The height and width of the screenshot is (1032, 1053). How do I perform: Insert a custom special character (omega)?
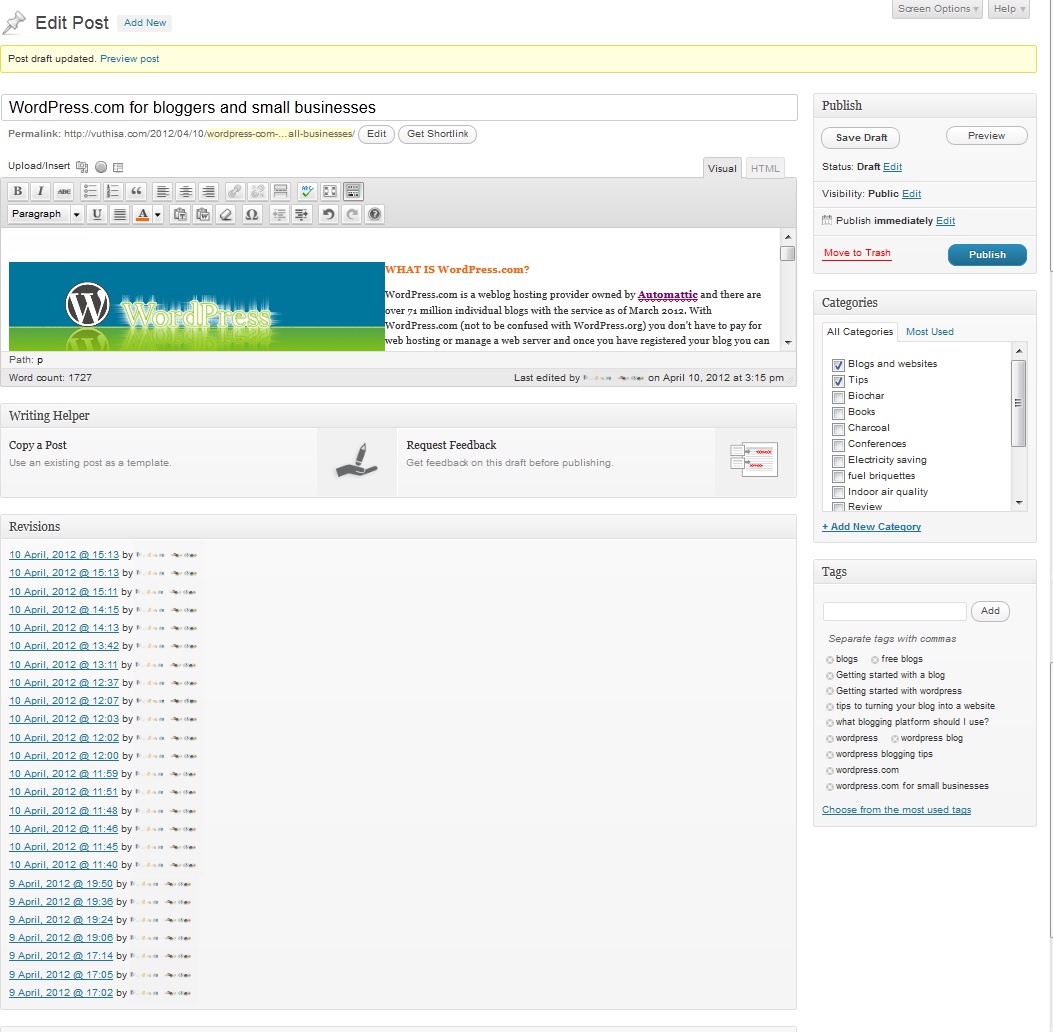(x=252, y=214)
